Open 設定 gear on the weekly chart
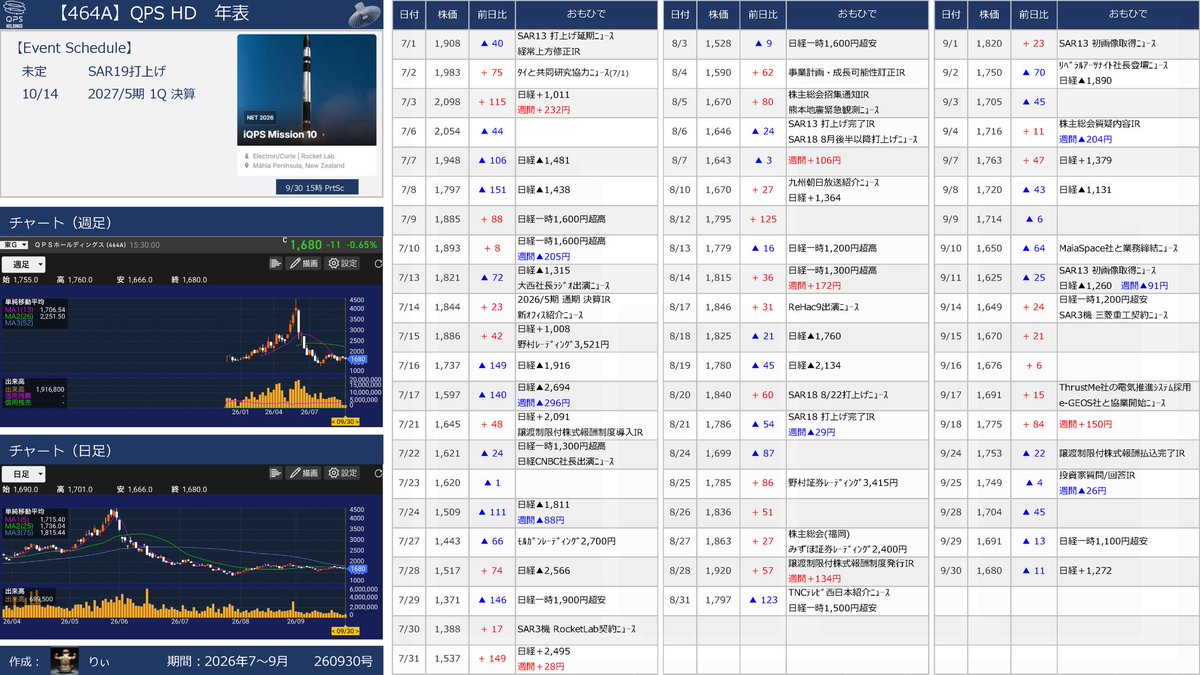The height and width of the screenshot is (675, 1200). [343, 263]
